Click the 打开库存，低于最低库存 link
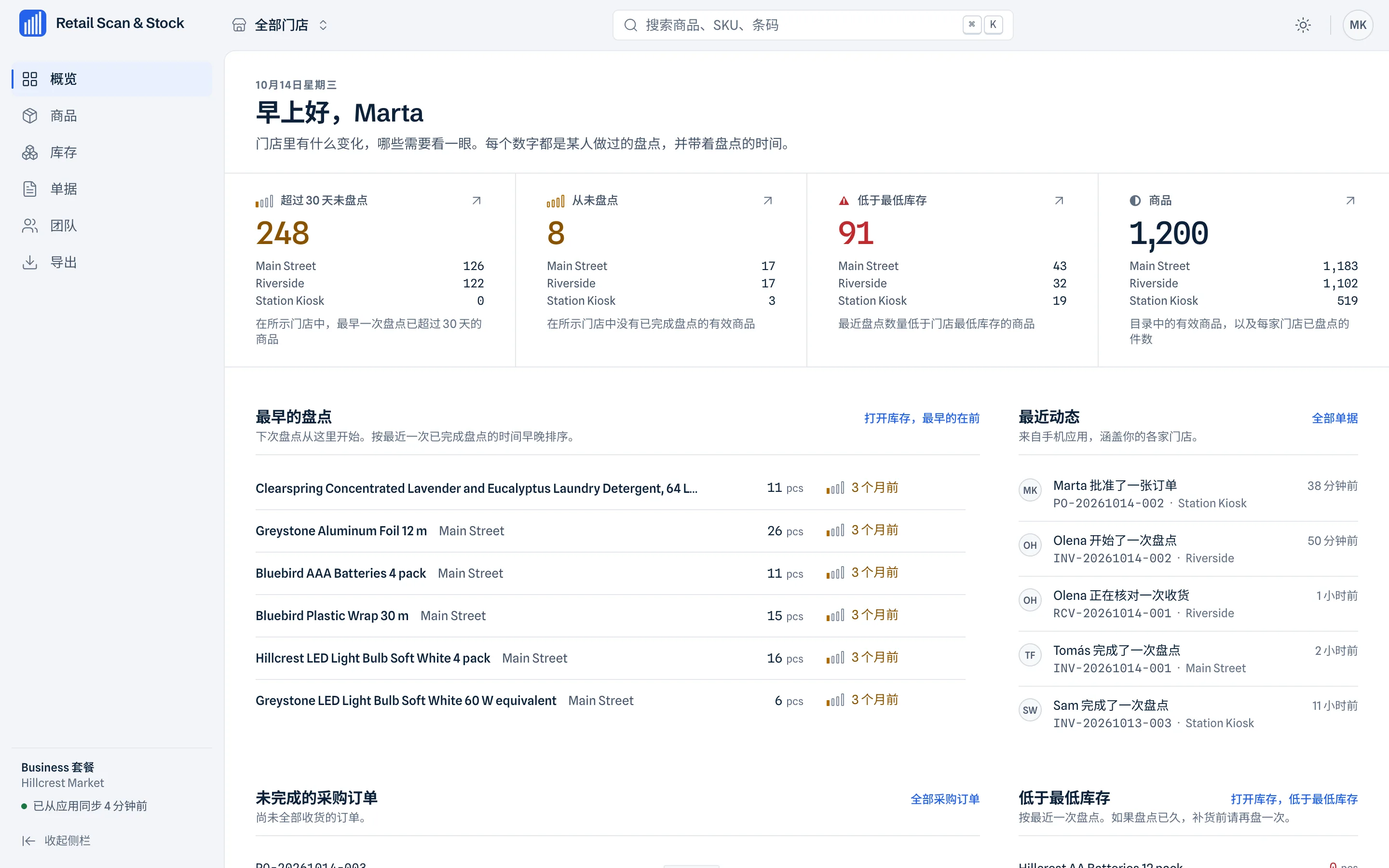The height and width of the screenshot is (868, 1389). pyautogui.click(x=1294, y=799)
